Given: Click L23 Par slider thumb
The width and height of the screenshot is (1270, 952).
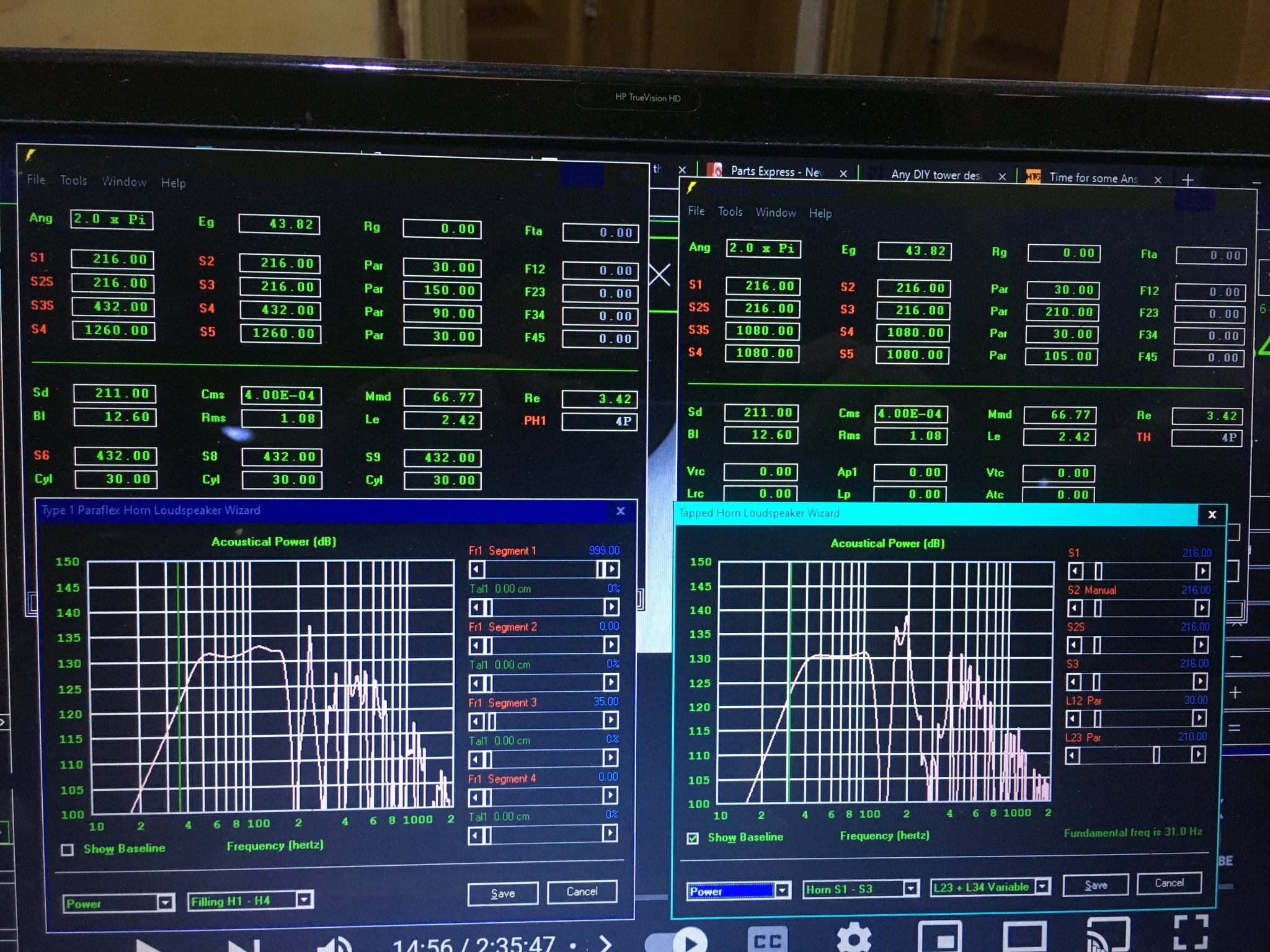Looking at the screenshot, I should pos(1157,755).
